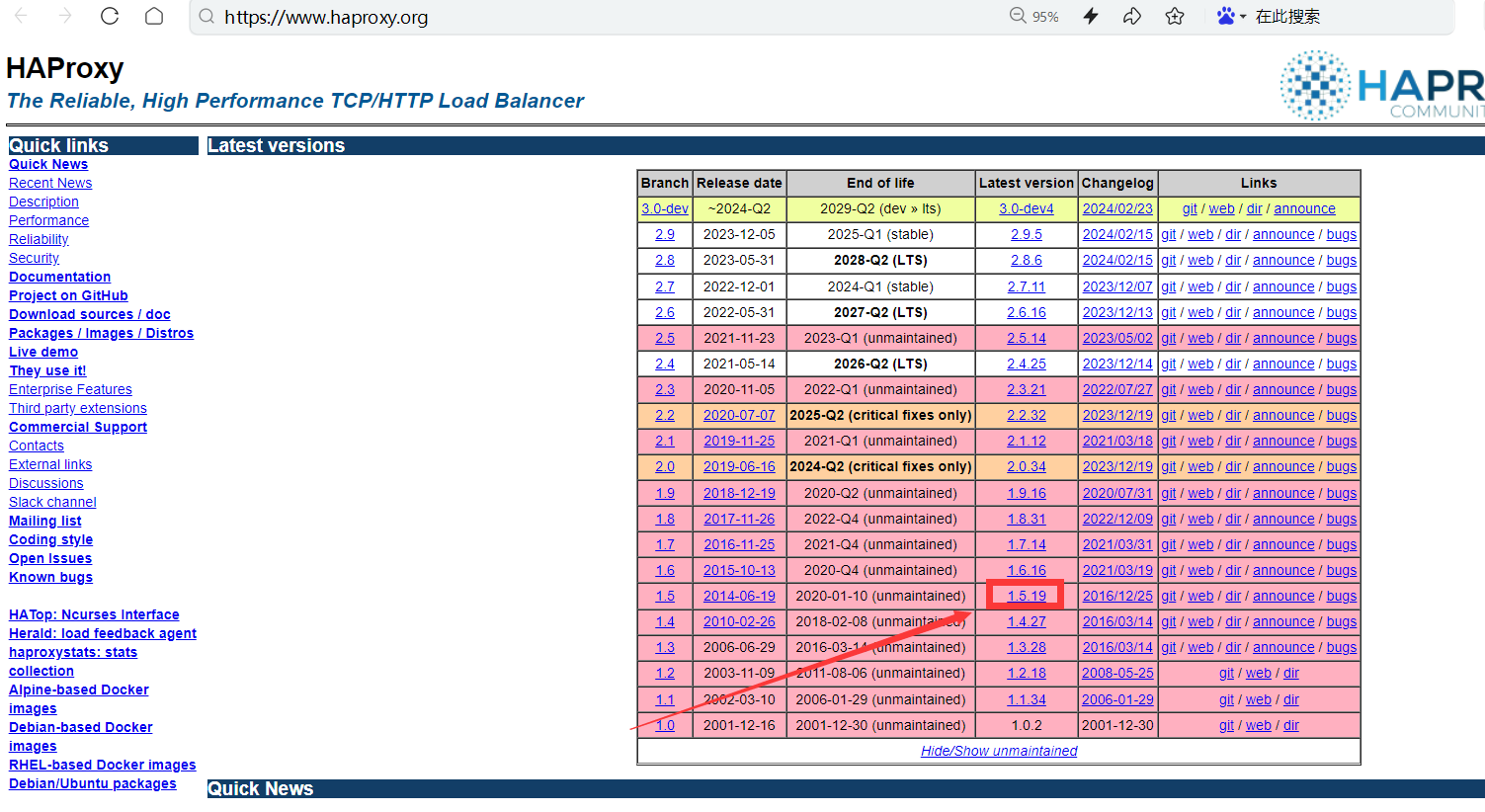Open the Coding style link
1485x812 pixels.
click(x=50, y=539)
